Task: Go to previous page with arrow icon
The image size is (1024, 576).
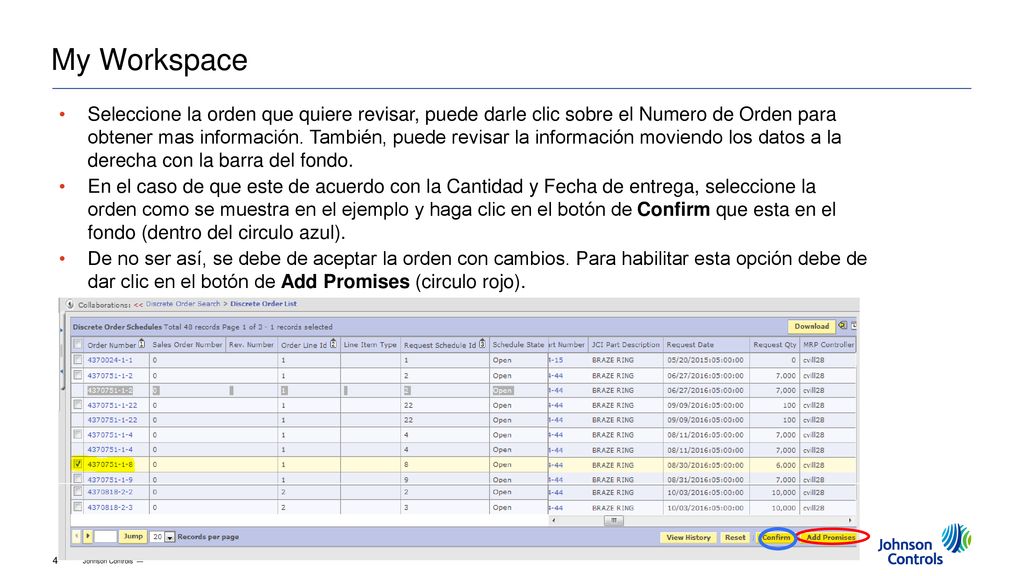Action: (x=76, y=536)
